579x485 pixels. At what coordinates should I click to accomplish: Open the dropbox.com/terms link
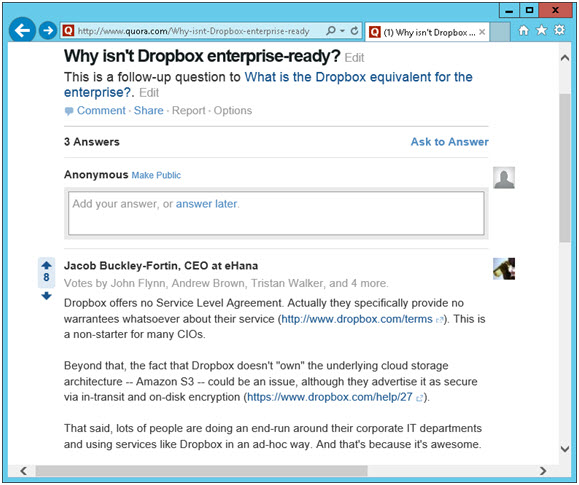[357, 319]
